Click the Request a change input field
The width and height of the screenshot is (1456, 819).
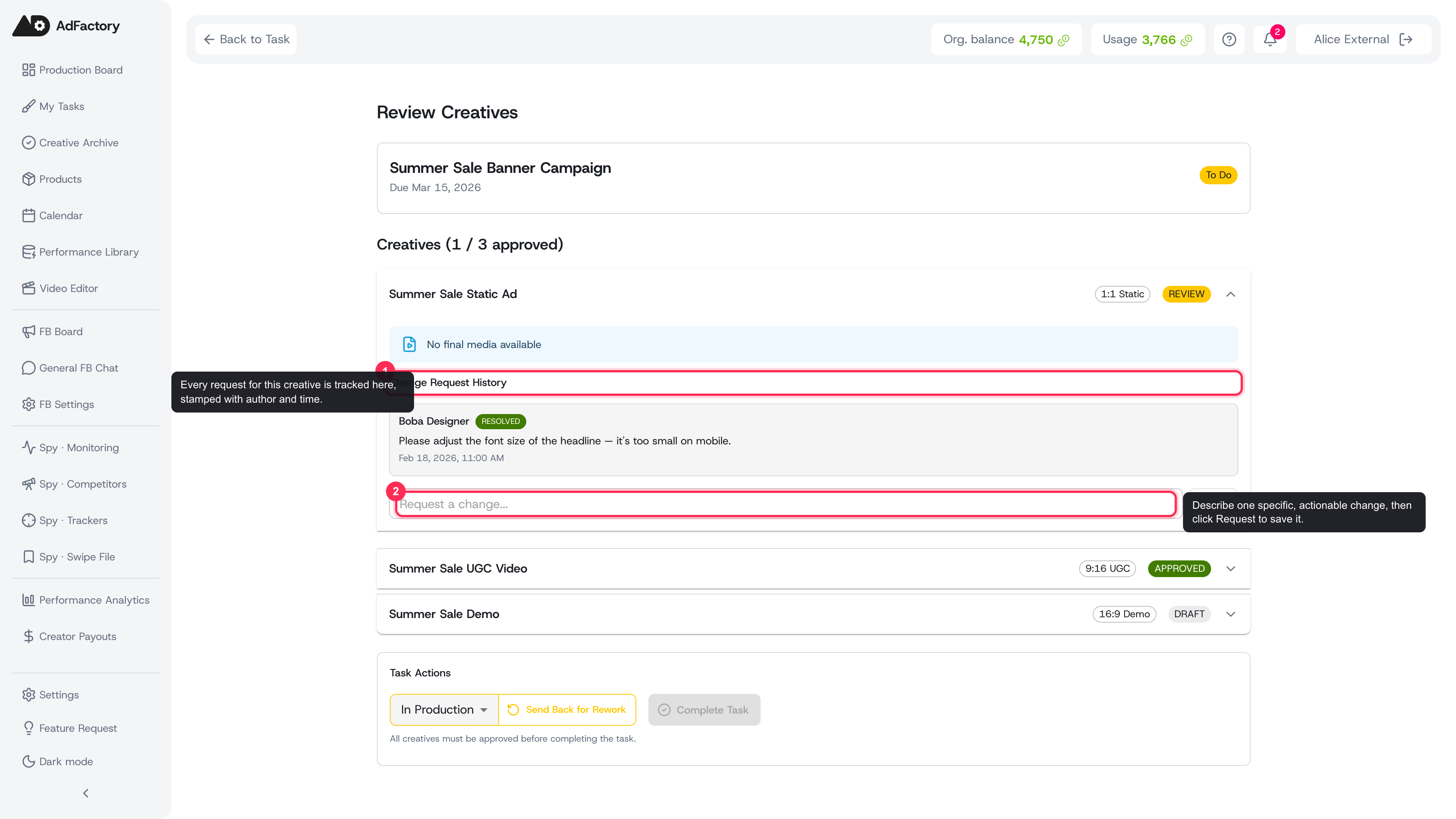coord(786,504)
